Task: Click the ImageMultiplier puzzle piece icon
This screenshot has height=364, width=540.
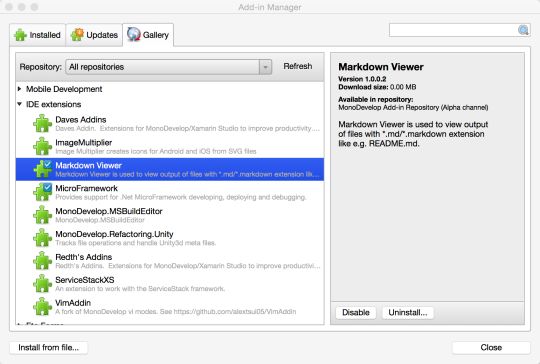Action: pos(42,146)
